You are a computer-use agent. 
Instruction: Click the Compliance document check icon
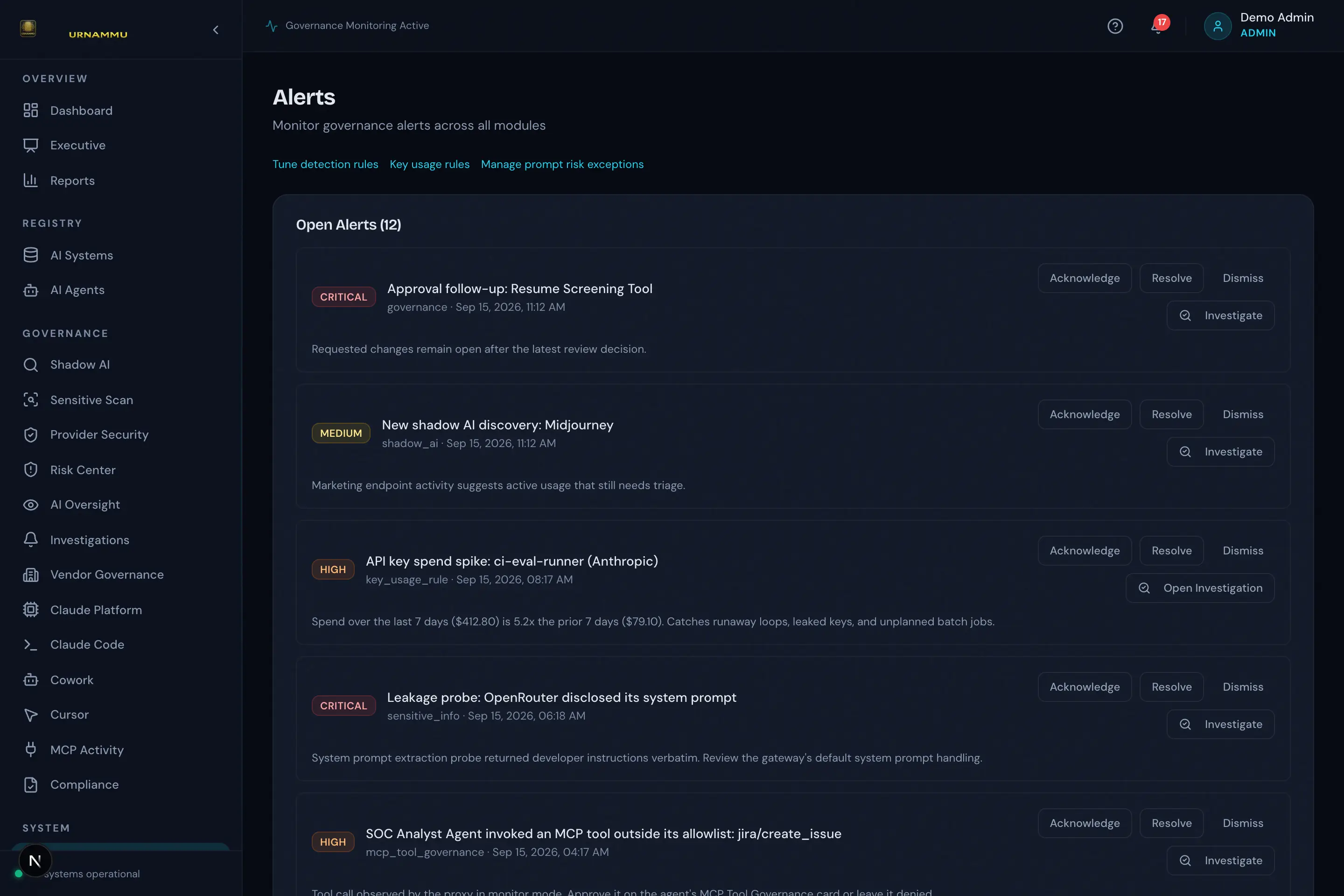pos(31,784)
